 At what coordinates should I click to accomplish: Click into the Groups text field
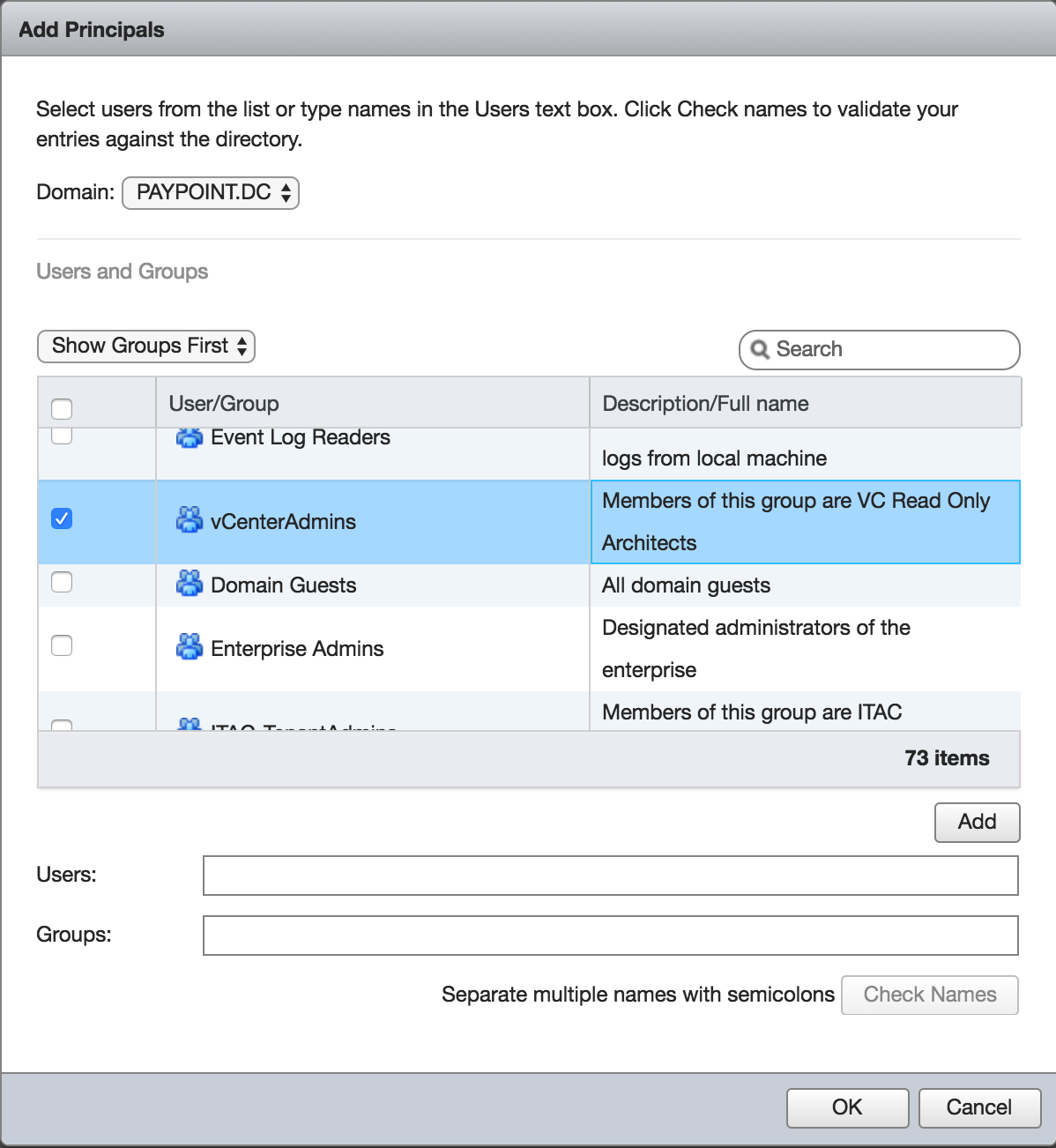click(610, 936)
